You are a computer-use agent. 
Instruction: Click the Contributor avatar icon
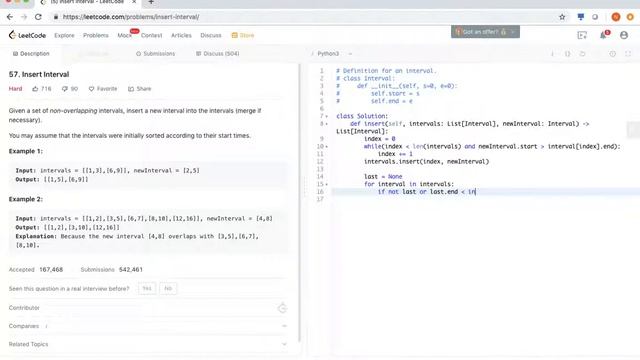tap(282, 308)
